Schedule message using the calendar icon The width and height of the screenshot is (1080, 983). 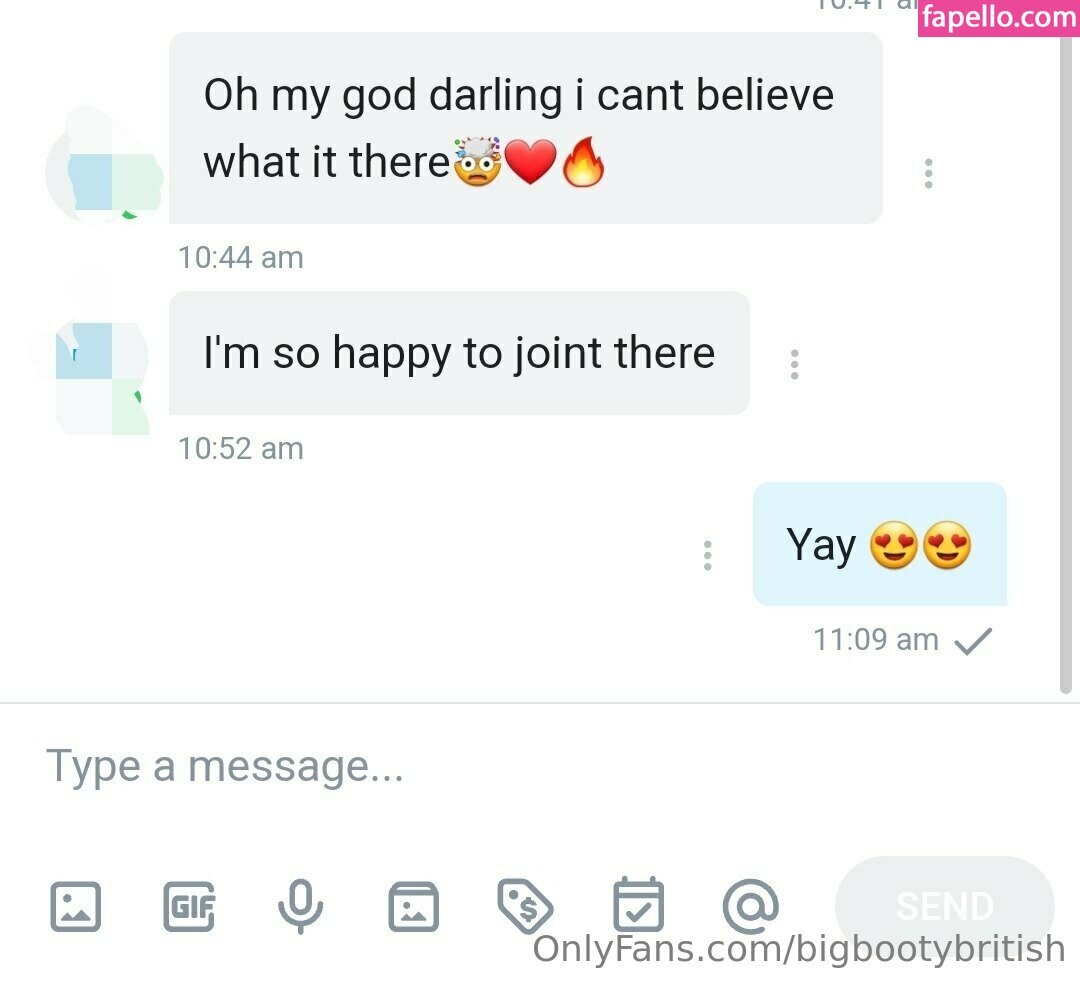(638, 904)
